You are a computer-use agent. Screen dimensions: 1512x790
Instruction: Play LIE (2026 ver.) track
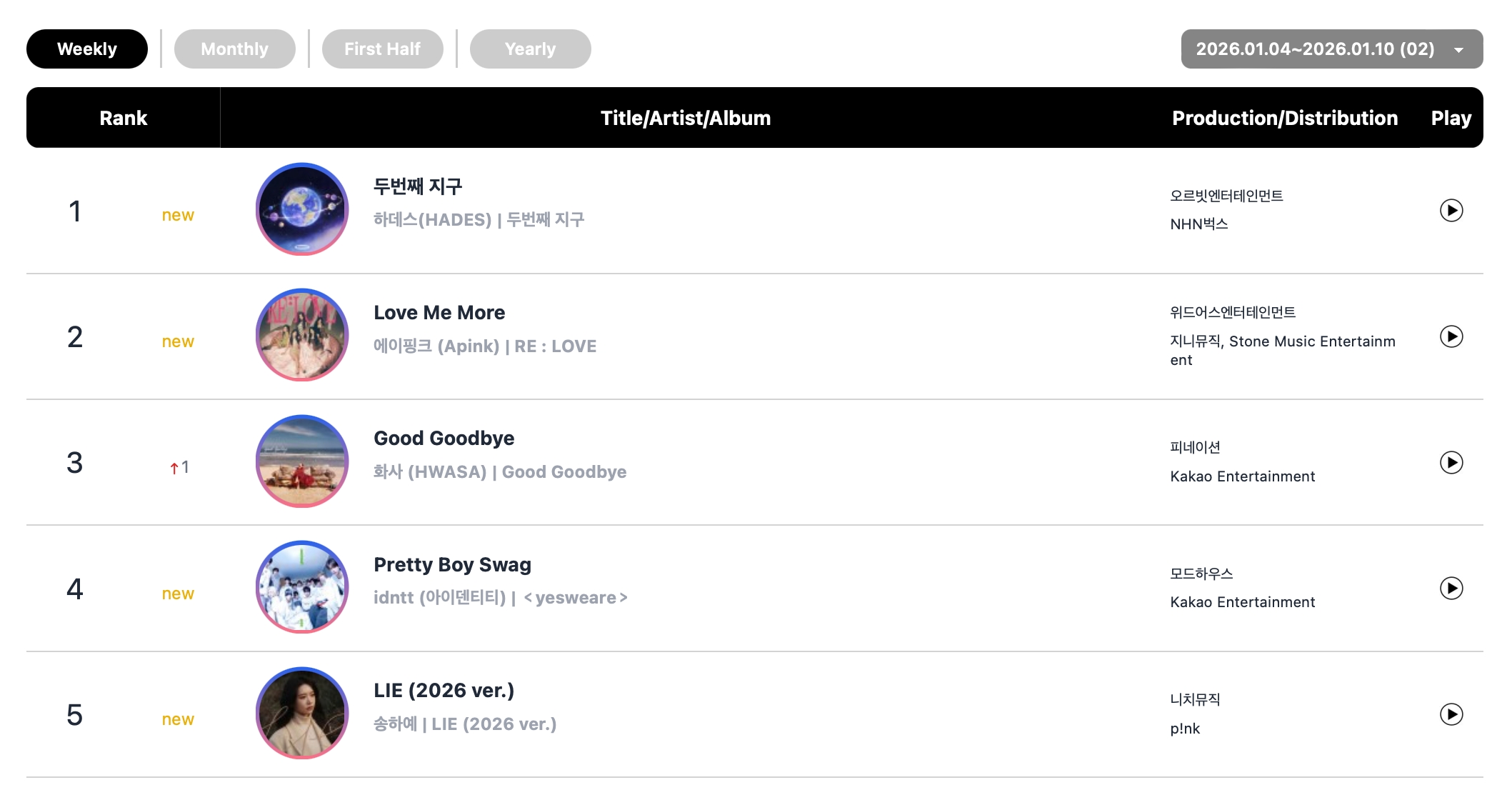tap(1451, 714)
